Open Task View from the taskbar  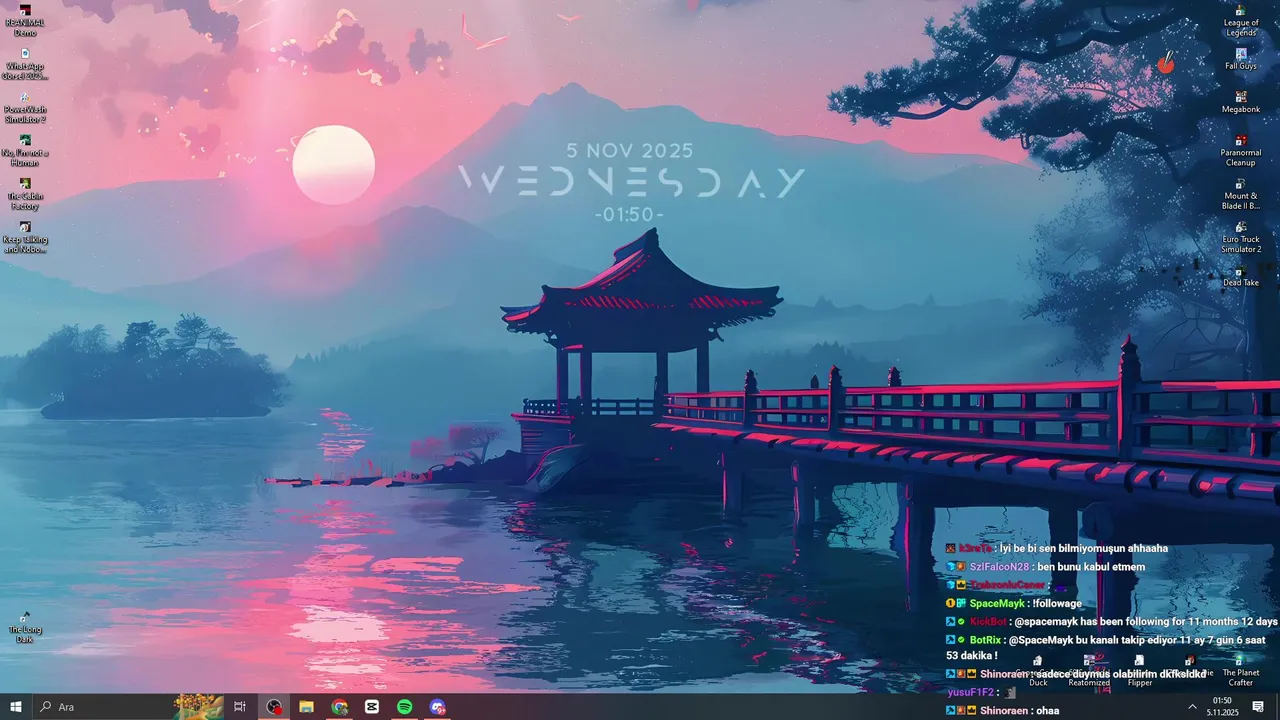(x=240, y=707)
